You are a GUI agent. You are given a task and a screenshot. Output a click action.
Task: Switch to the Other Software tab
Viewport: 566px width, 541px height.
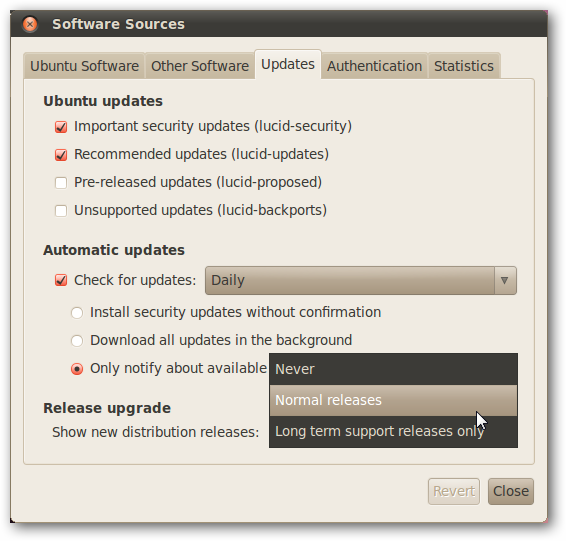coord(200,66)
